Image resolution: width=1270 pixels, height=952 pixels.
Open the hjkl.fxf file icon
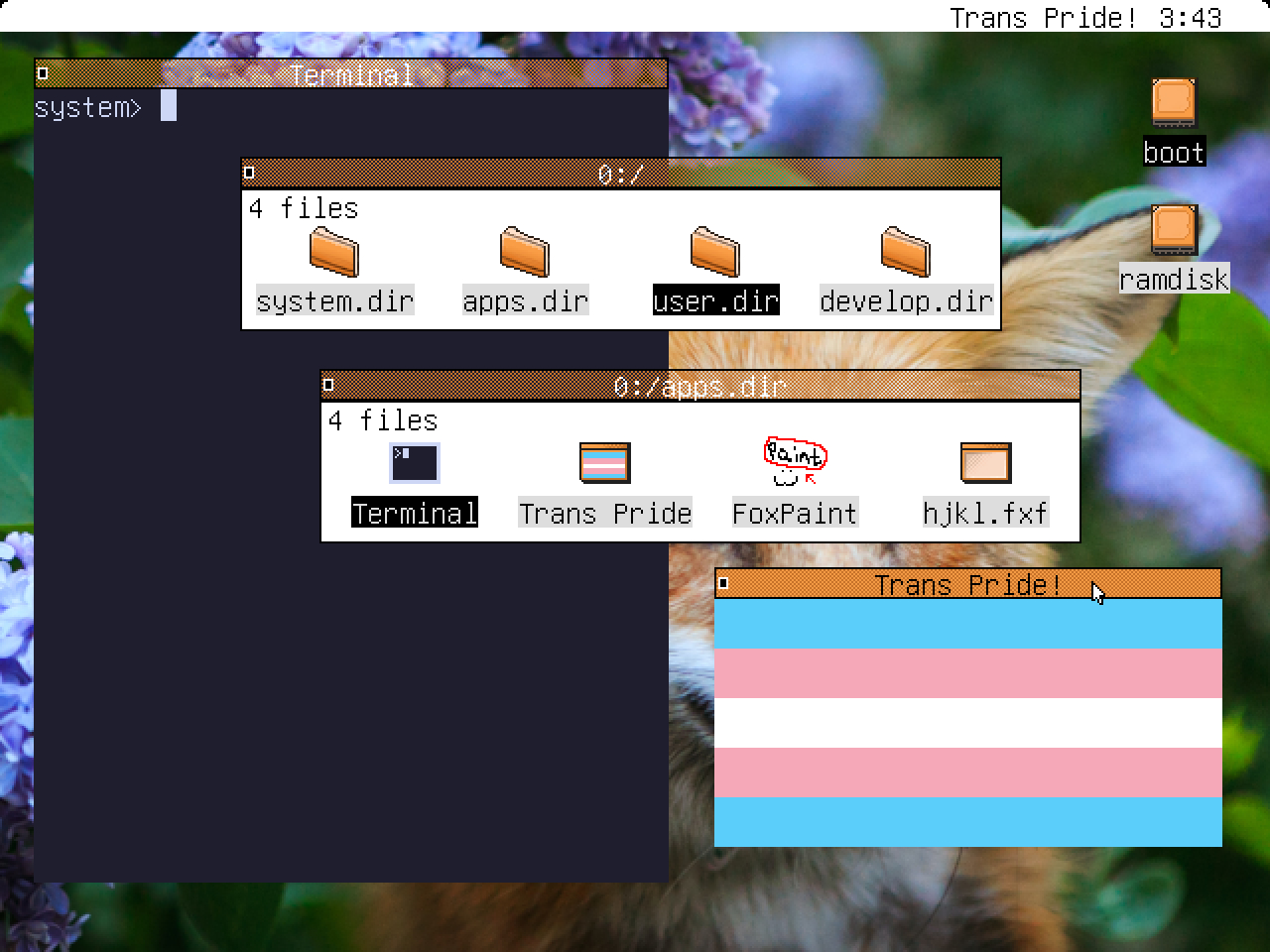coord(985,463)
